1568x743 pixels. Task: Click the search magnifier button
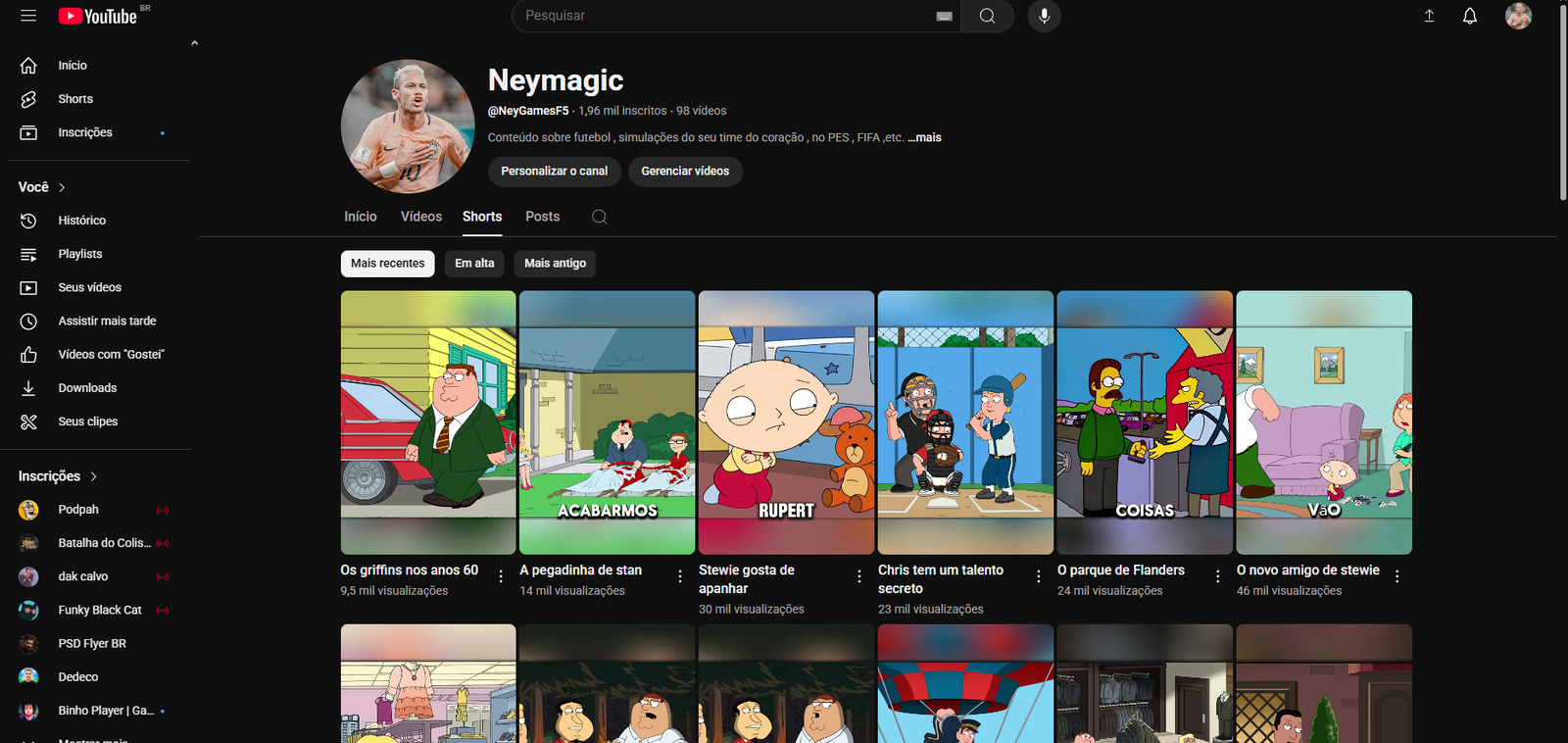coord(987,16)
